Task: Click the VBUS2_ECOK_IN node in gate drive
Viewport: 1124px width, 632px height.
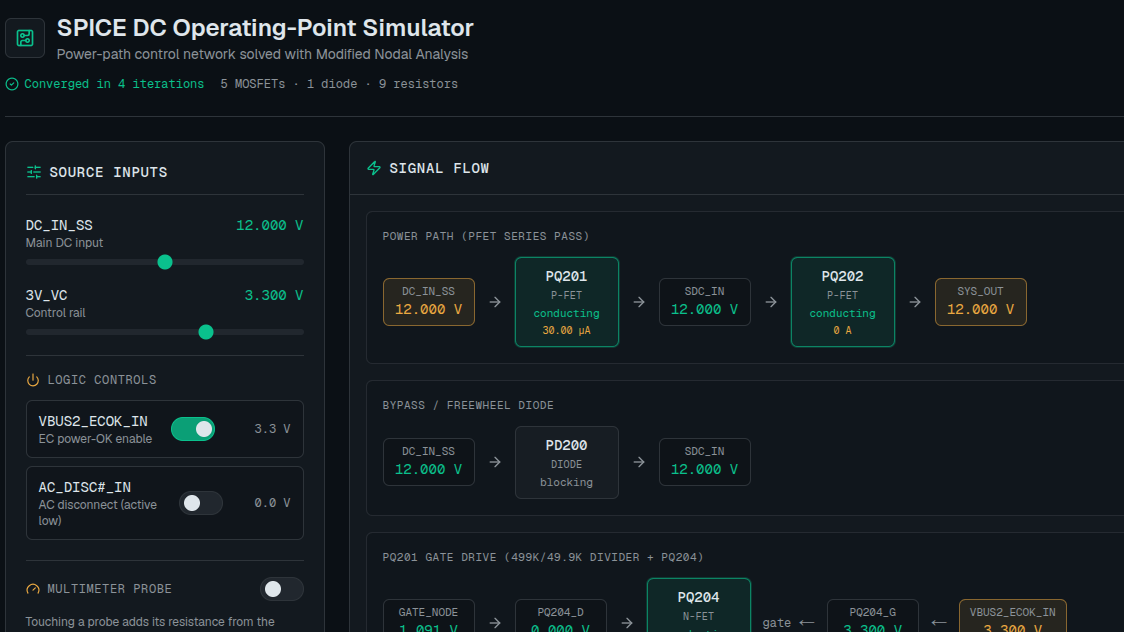Action: coord(1013,616)
